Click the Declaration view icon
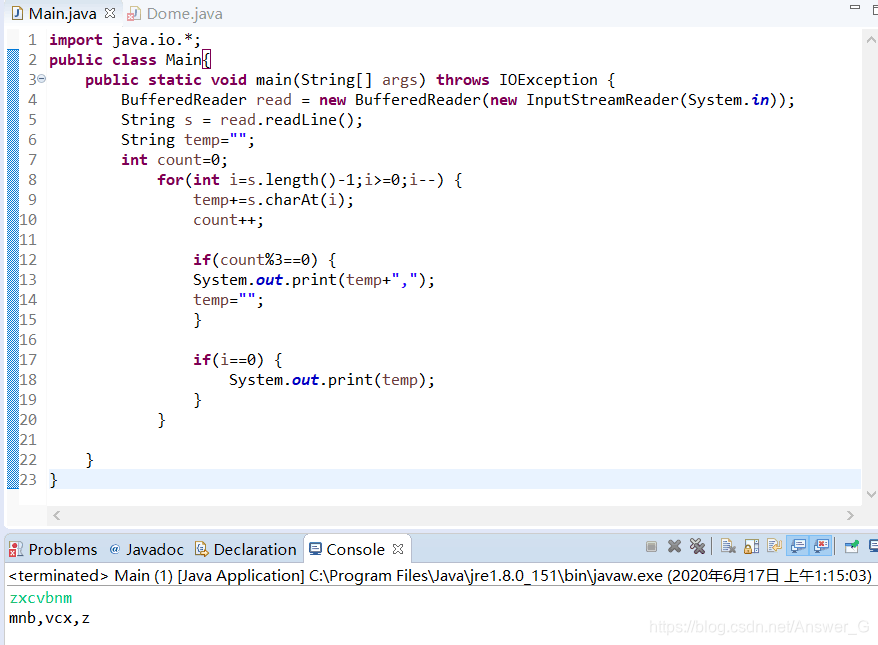Image resolution: width=878 pixels, height=645 pixels. point(201,549)
